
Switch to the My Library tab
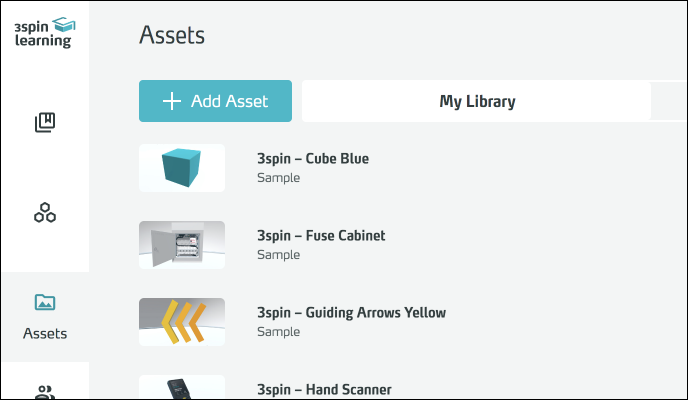476,101
